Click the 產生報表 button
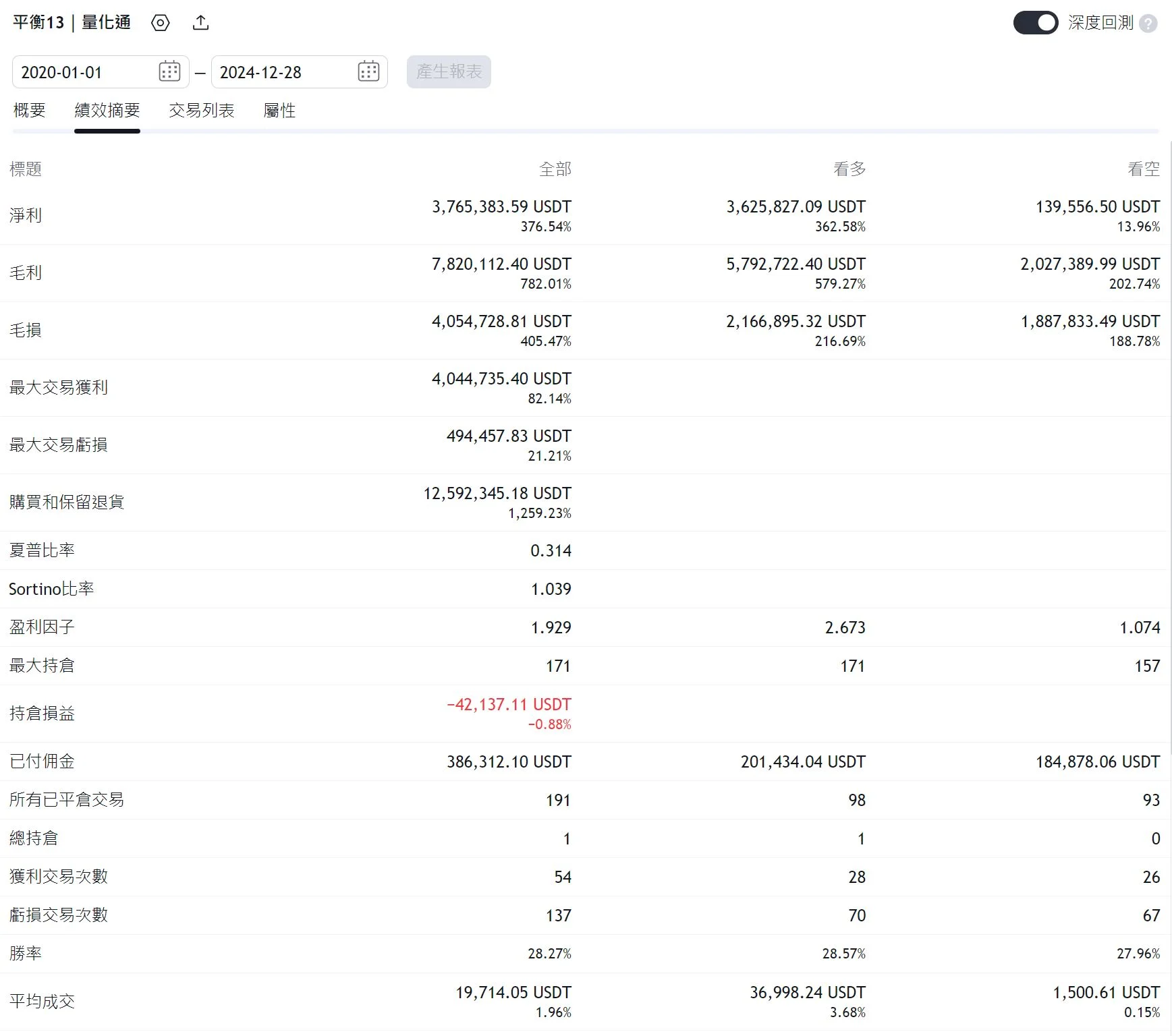1172x1036 pixels. (x=449, y=71)
